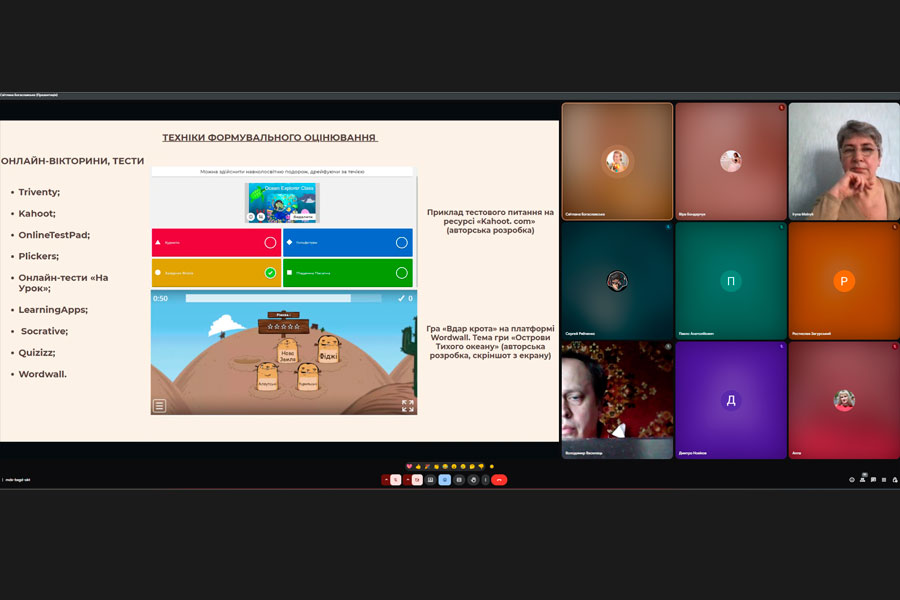Turn on the camera button

tap(417, 480)
